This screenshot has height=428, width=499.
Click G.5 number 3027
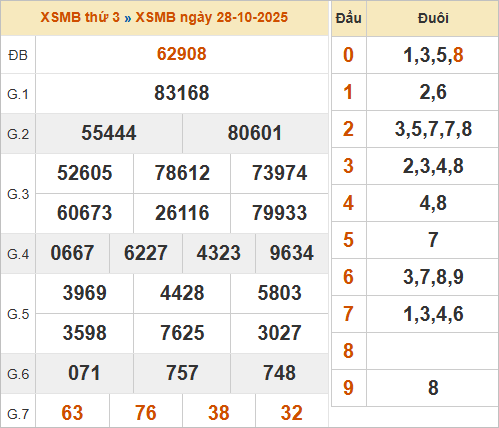[x=279, y=333]
